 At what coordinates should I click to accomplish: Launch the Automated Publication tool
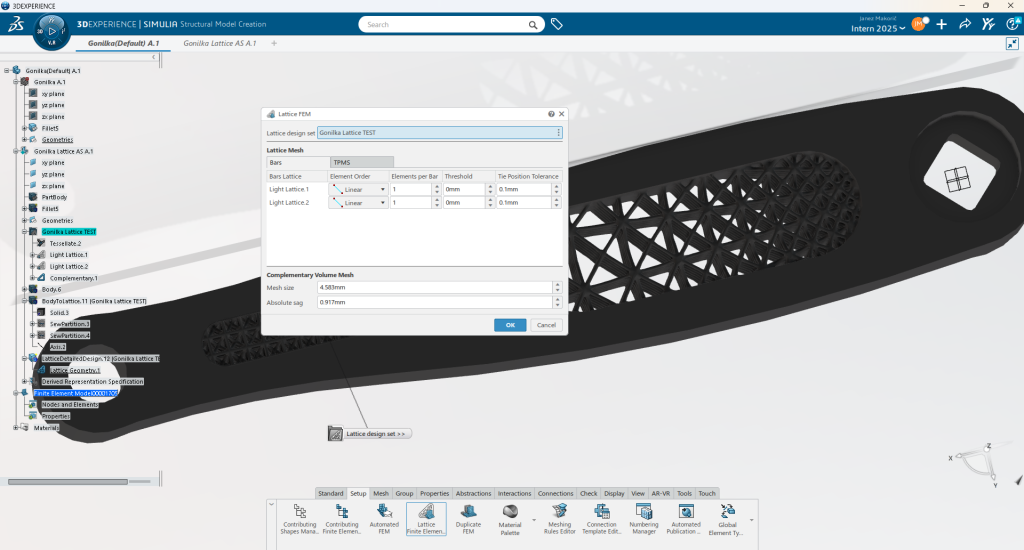pyautogui.click(x=686, y=519)
